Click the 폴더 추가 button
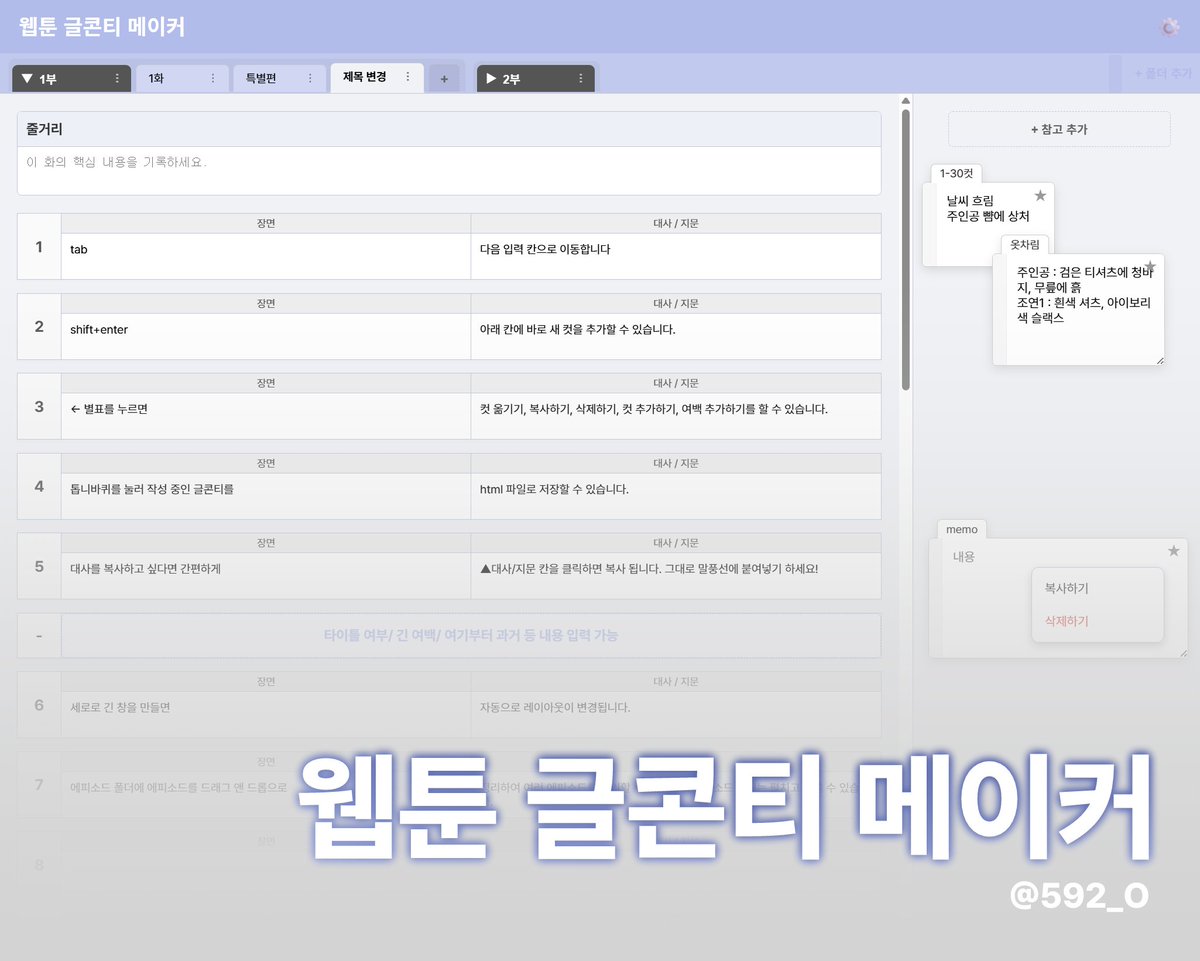The image size is (1200, 961). pyautogui.click(x=1162, y=73)
